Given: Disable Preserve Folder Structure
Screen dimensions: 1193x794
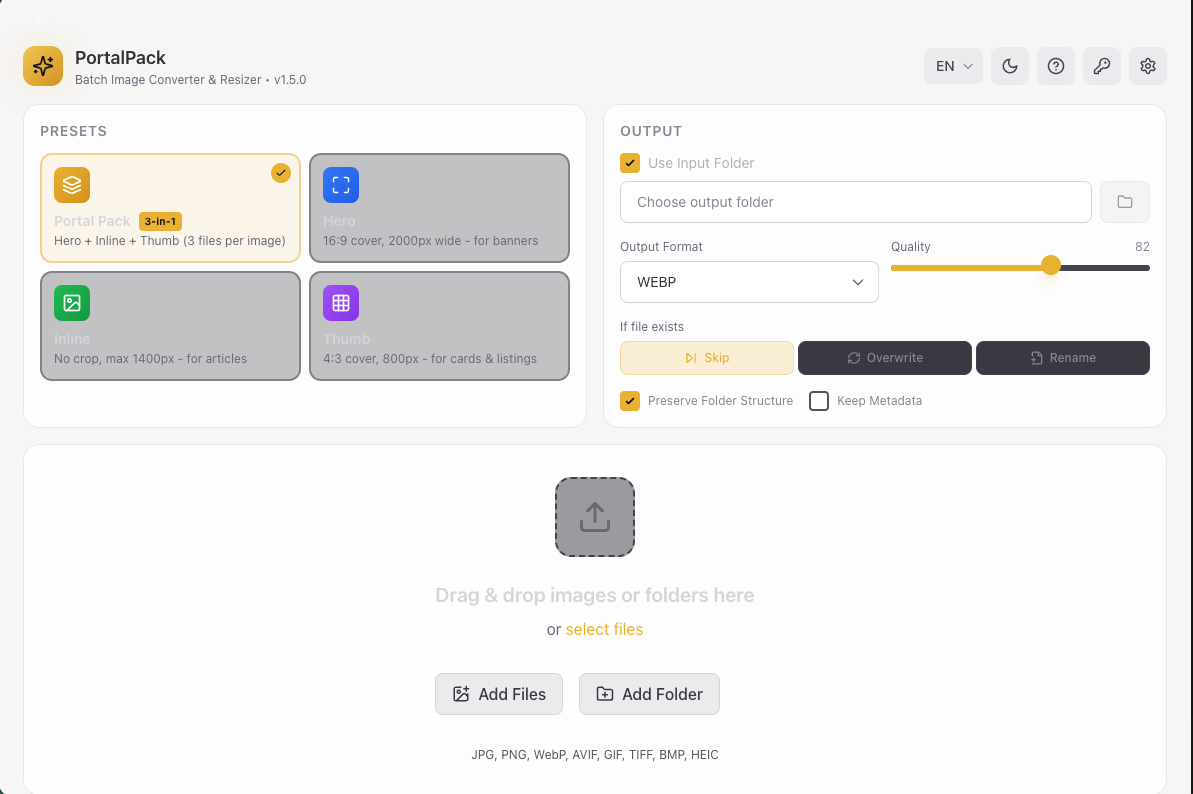Looking at the screenshot, I should pyautogui.click(x=629, y=400).
